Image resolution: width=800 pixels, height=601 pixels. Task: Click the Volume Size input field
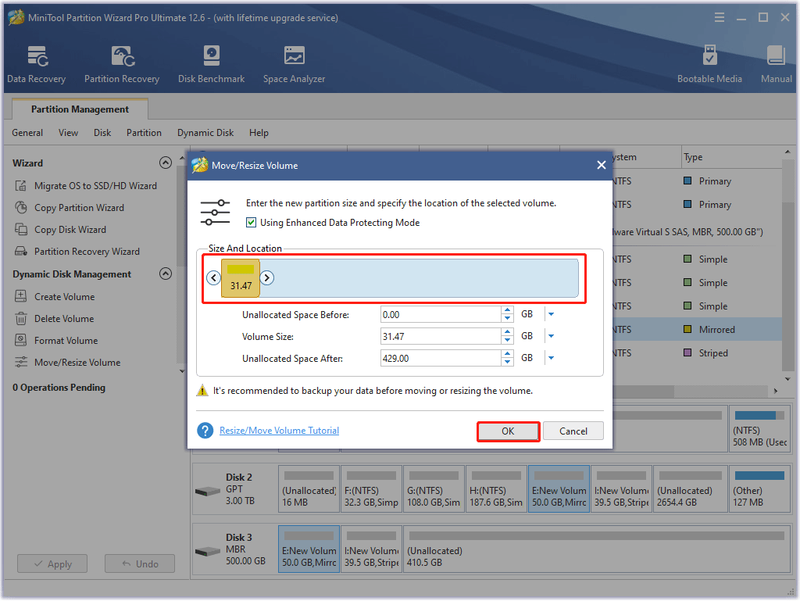tap(441, 336)
